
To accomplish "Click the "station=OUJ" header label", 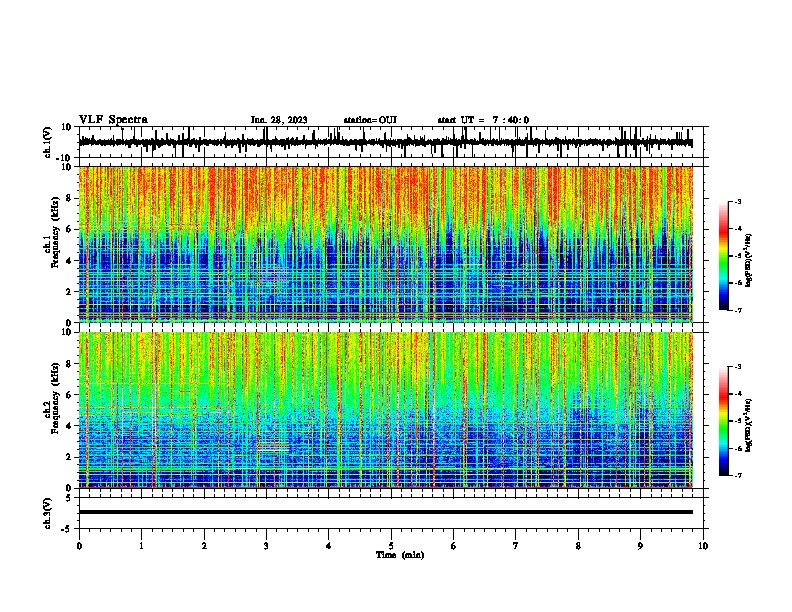I will (x=370, y=120).
